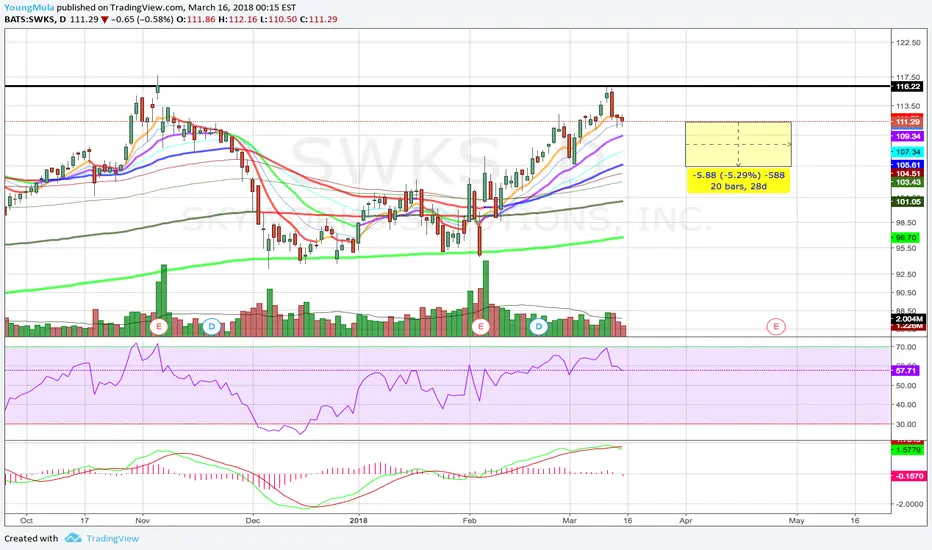Click the RSI 30.00 axis level
The width and height of the screenshot is (932, 550).
point(906,425)
